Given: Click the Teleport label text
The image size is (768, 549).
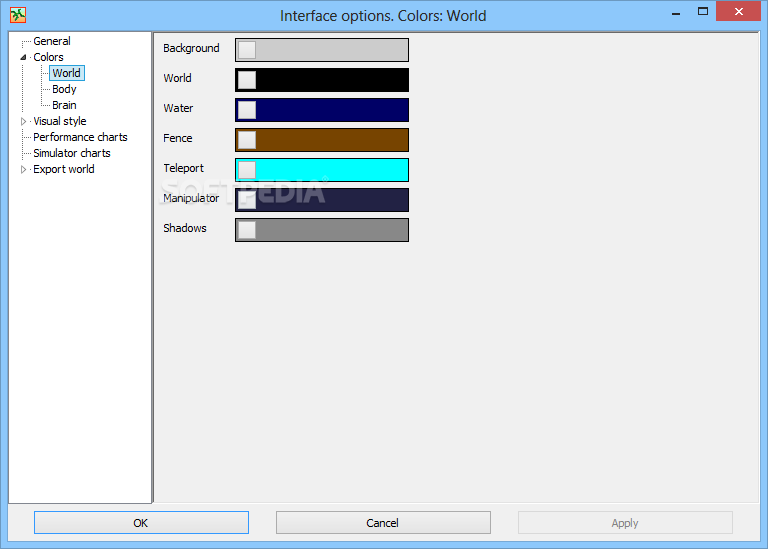Looking at the screenshot, I should coord(183,168).
